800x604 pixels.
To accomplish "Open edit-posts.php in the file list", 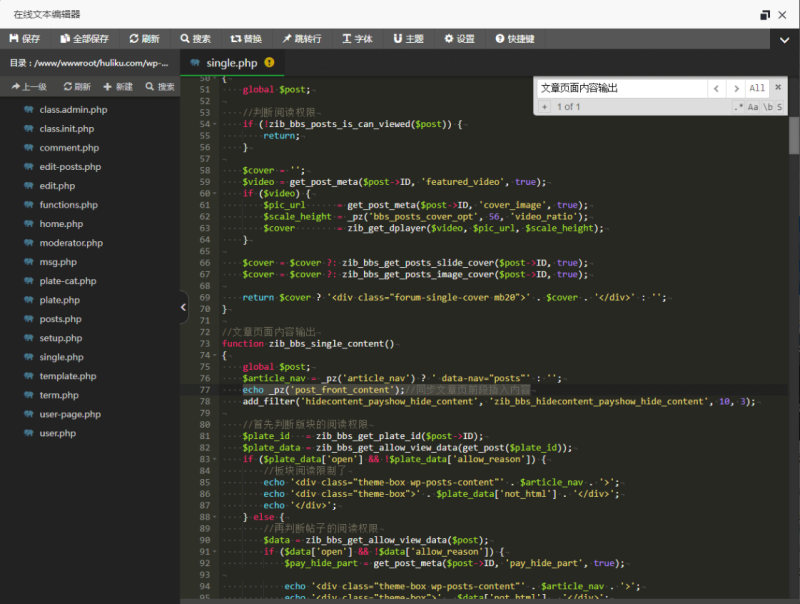I will [x=70, y=167].
